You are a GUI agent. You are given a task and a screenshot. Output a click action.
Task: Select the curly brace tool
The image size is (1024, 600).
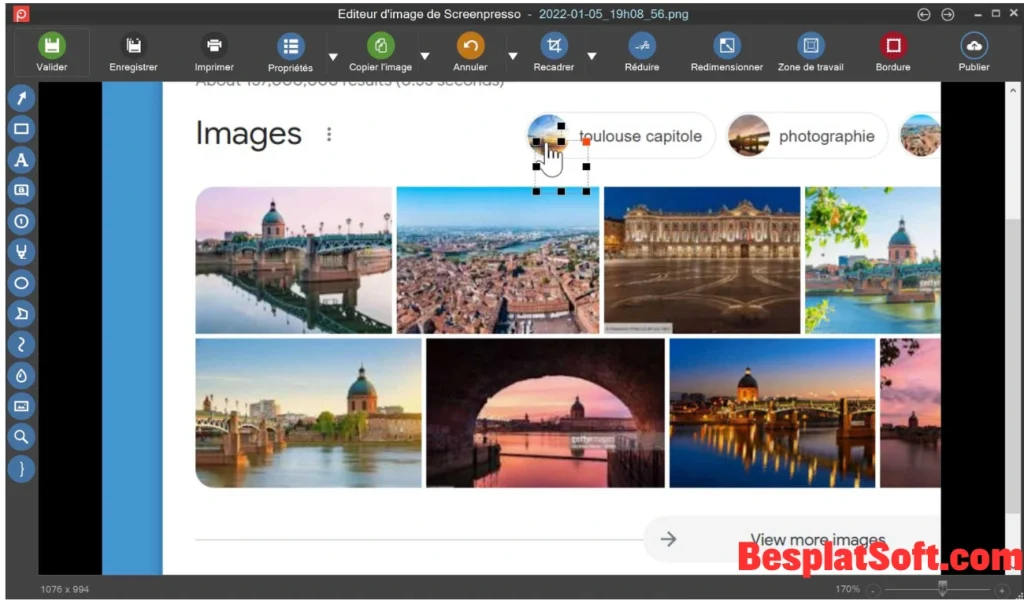point(21,468)
